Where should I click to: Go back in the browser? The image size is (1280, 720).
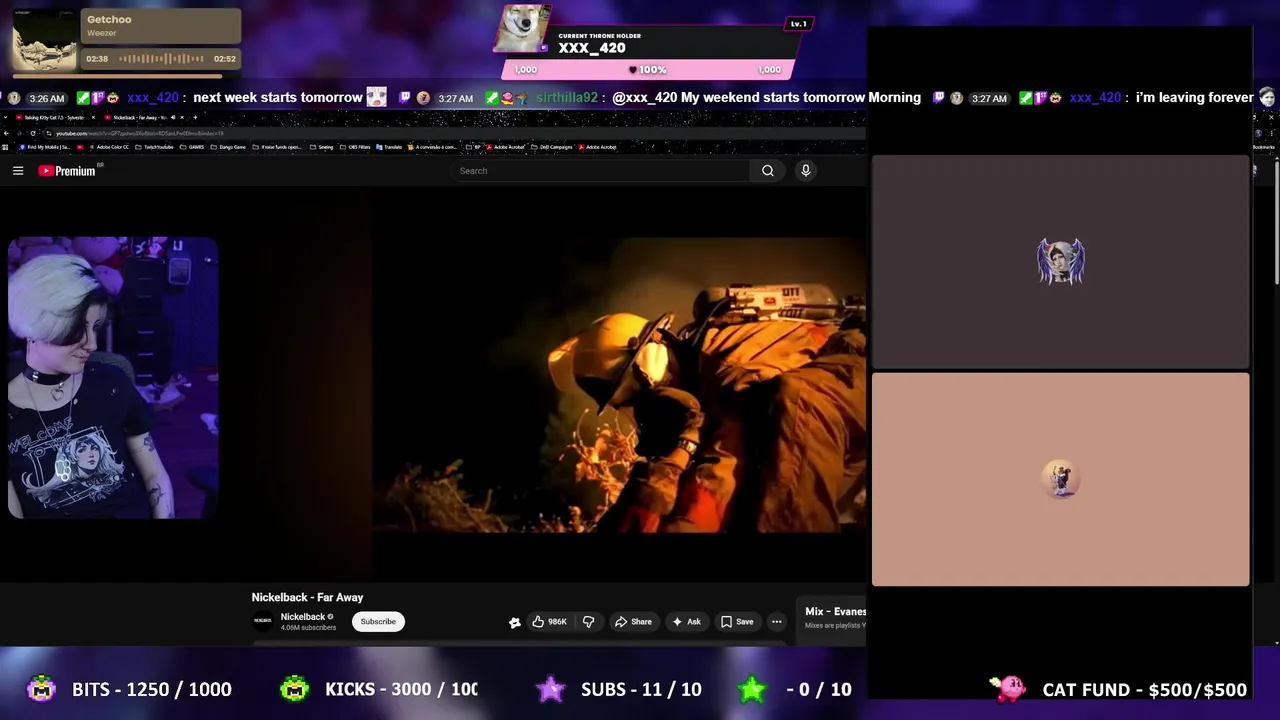6,133
